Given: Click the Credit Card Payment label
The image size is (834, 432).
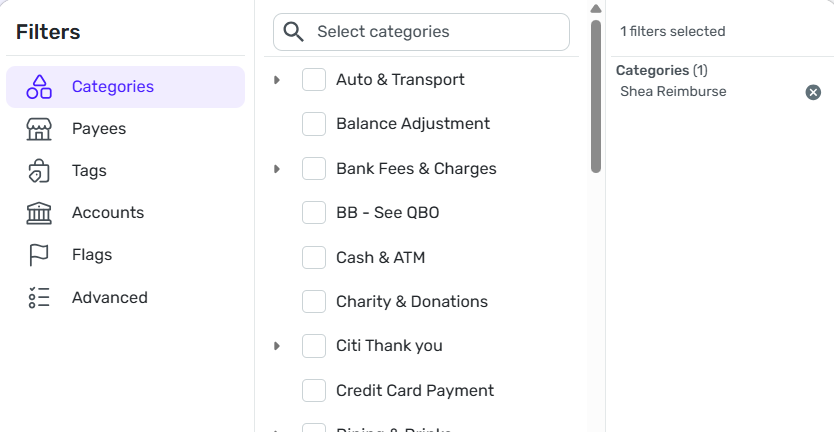Looking at the screenshot, I should [414, 390].
